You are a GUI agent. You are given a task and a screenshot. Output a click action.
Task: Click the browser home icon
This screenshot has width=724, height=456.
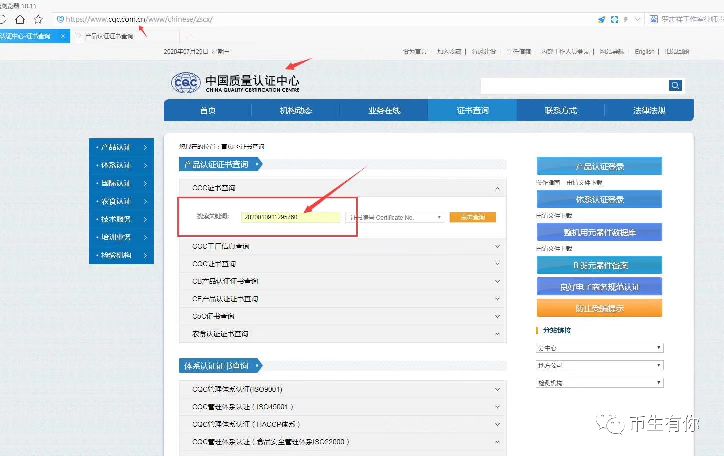(x=20, y=19)
